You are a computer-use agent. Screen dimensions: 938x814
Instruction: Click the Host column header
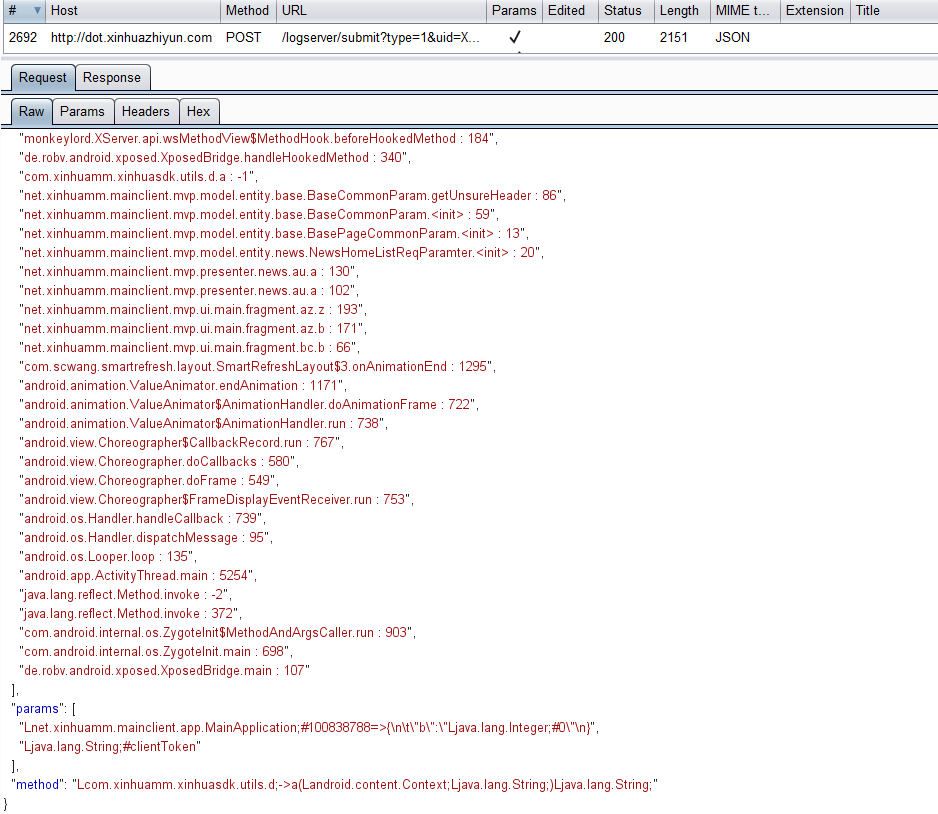133,11
